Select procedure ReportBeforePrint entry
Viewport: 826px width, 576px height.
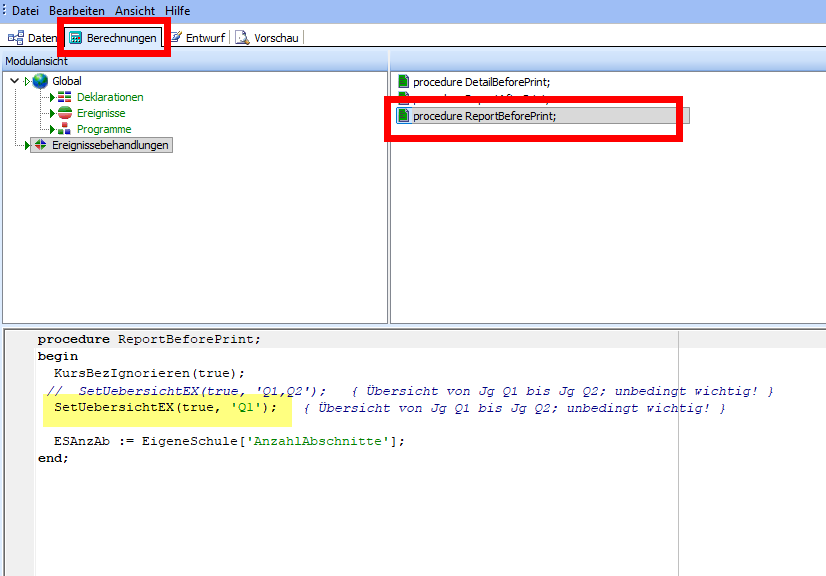coord(484,116)
